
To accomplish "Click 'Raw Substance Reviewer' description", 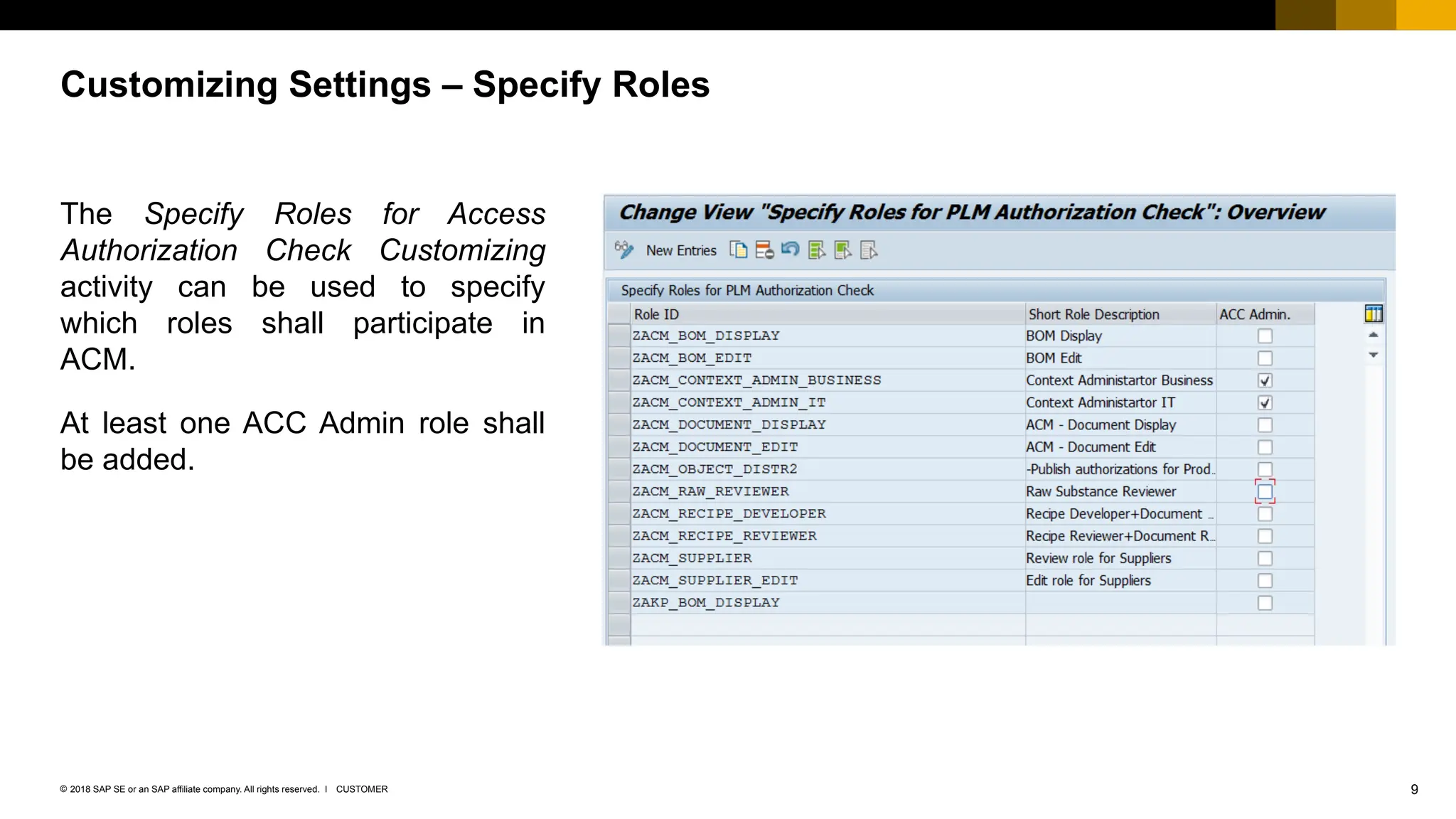I will [x=1120, y=491].
